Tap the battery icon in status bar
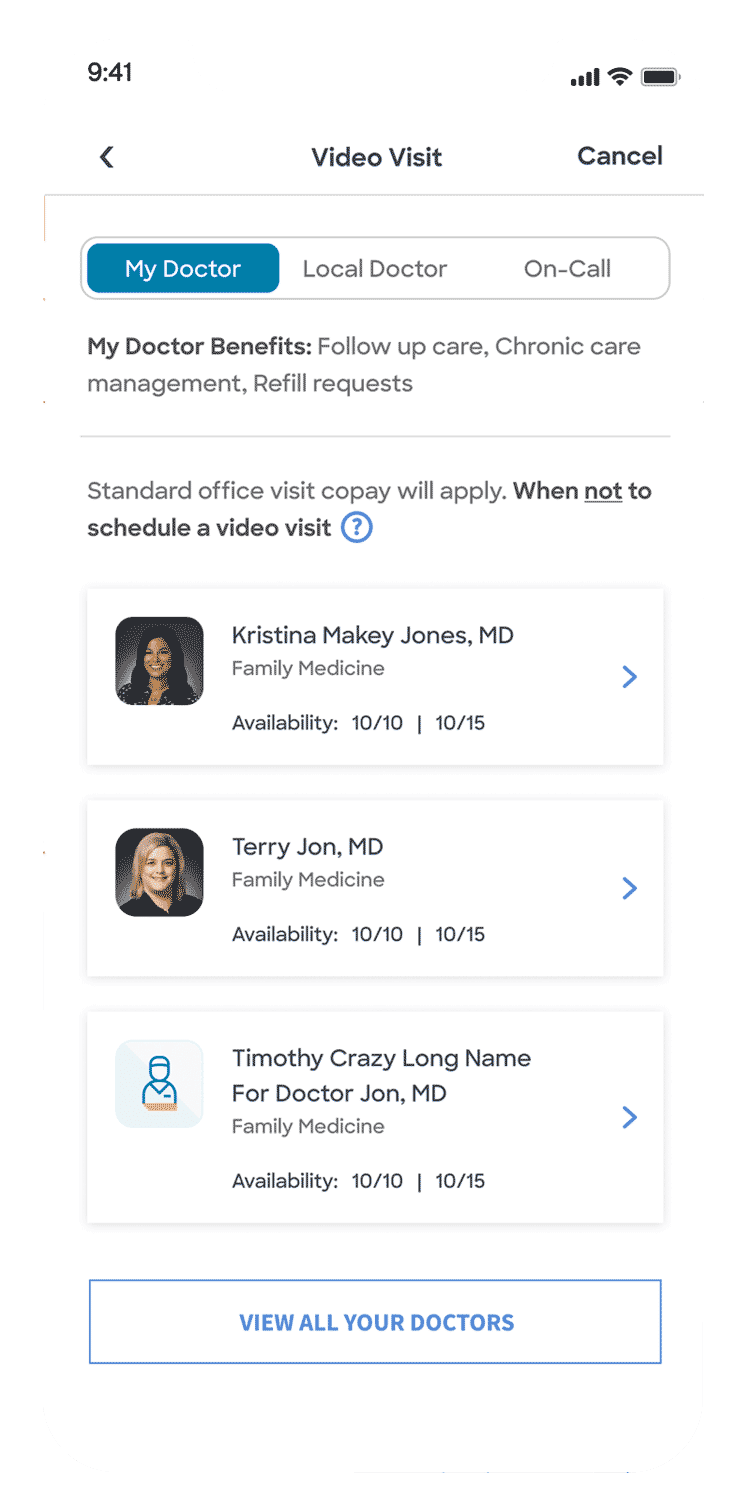747x1512 pixels. tap(660, 77)
